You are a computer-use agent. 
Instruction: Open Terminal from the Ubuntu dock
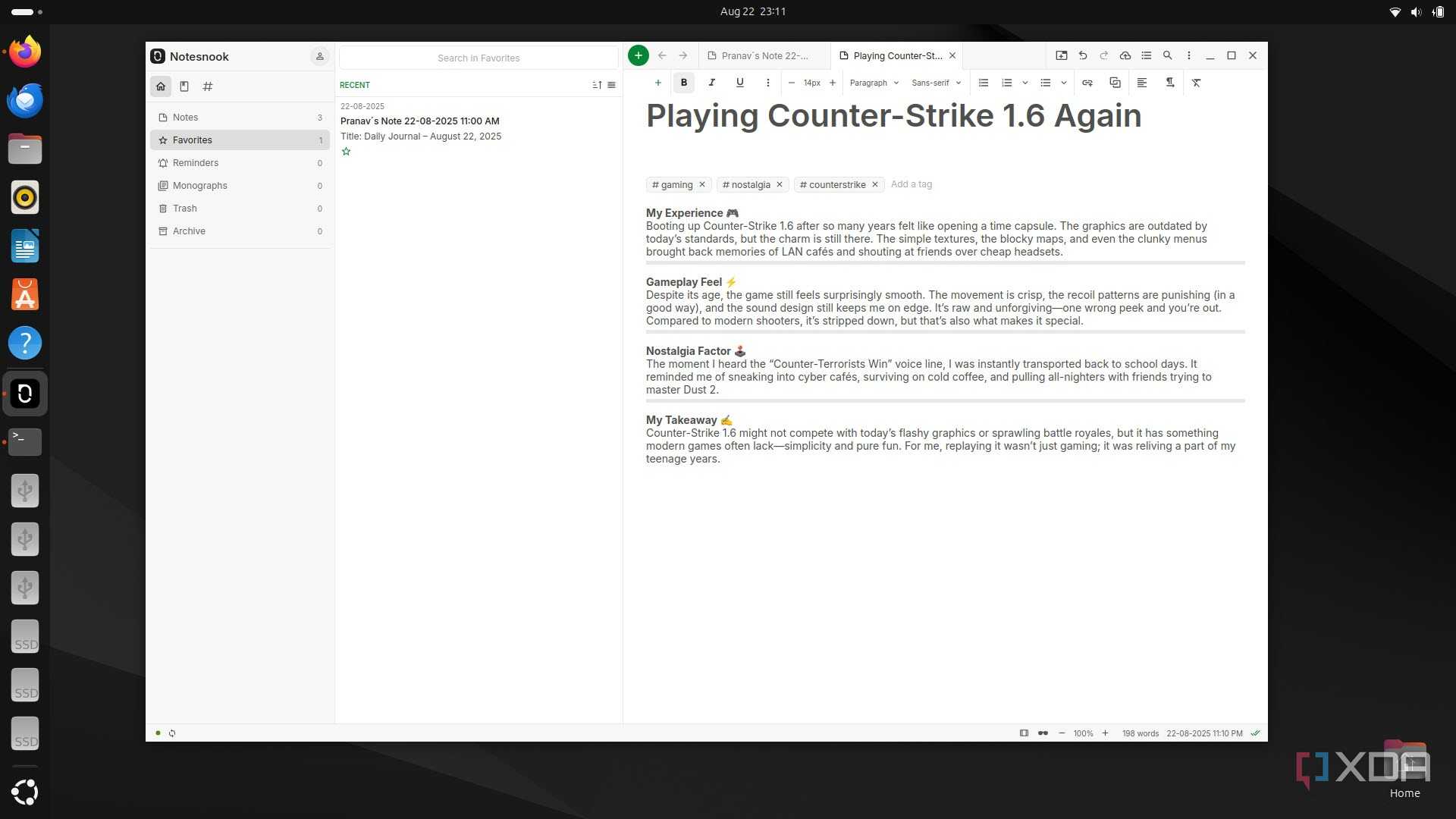click(x=25, y=441)
